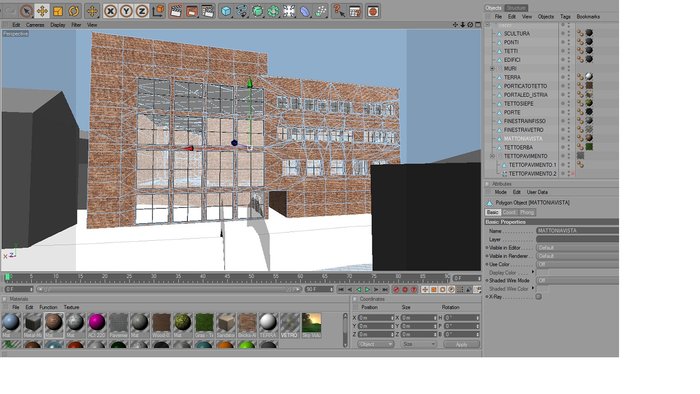Open the viewport Filter menu
This screenshot has height=394, width=700.
pyautogui.click(x=76, y=25)
